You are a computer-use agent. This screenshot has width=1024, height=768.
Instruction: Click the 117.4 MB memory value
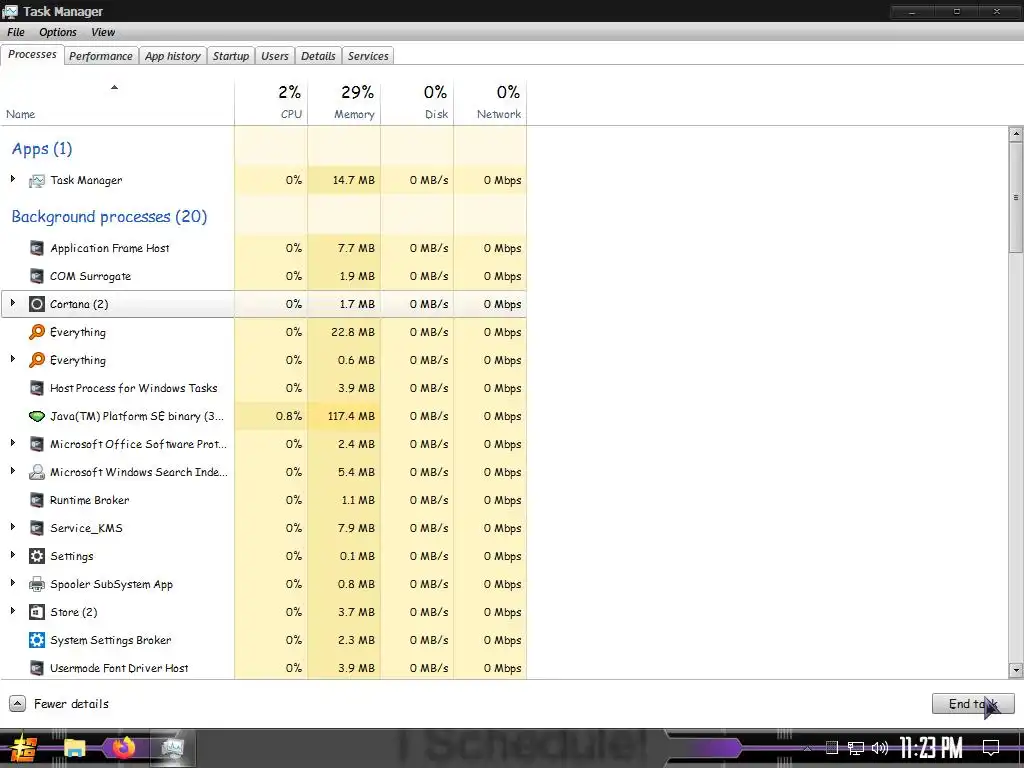click(x=351, y=416)
